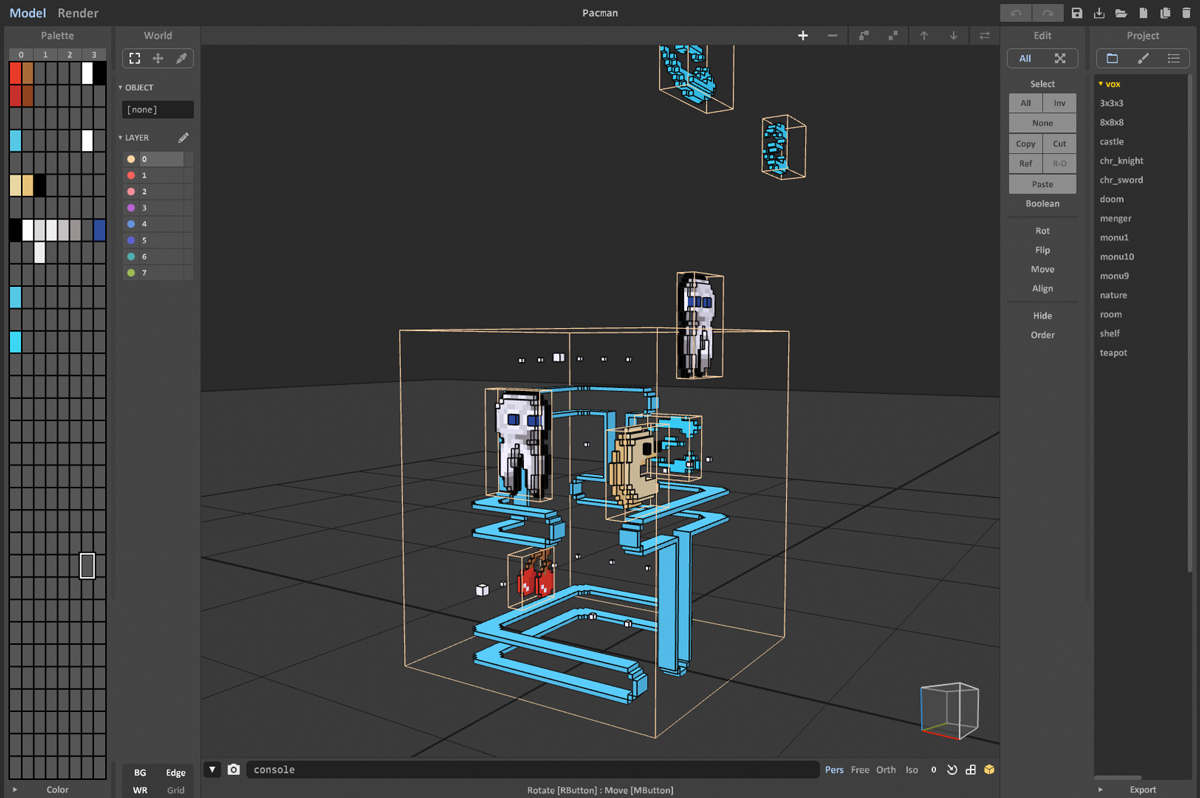Take a screenshot with the camera icon
This screenshot has height=798, width=1200.
[x=233, y=769]
